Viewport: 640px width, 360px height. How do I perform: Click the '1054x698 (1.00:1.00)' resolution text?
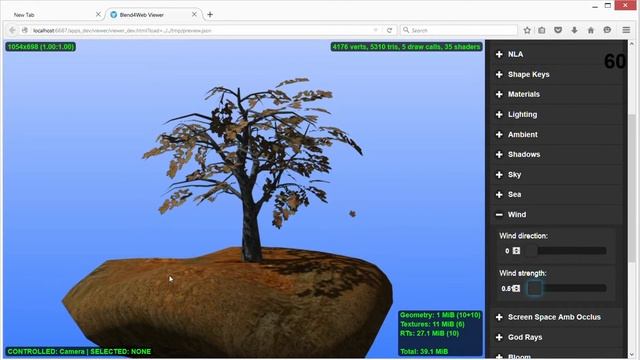click(41, 47)
